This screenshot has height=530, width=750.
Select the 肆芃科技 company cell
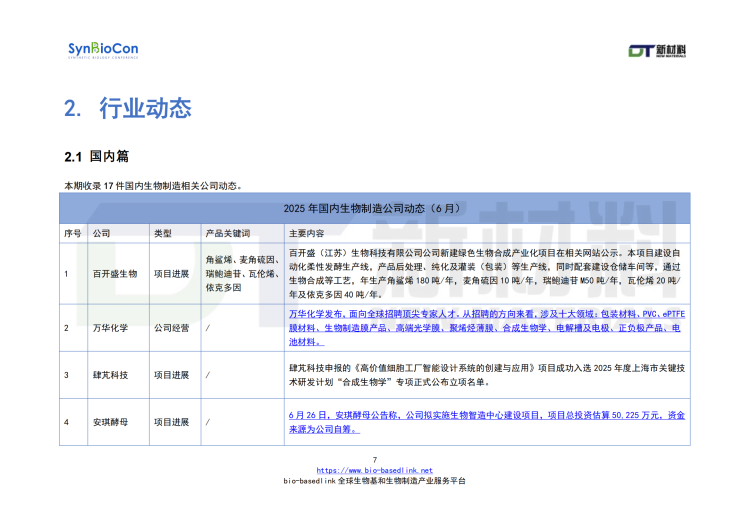(x=110, y=375)
